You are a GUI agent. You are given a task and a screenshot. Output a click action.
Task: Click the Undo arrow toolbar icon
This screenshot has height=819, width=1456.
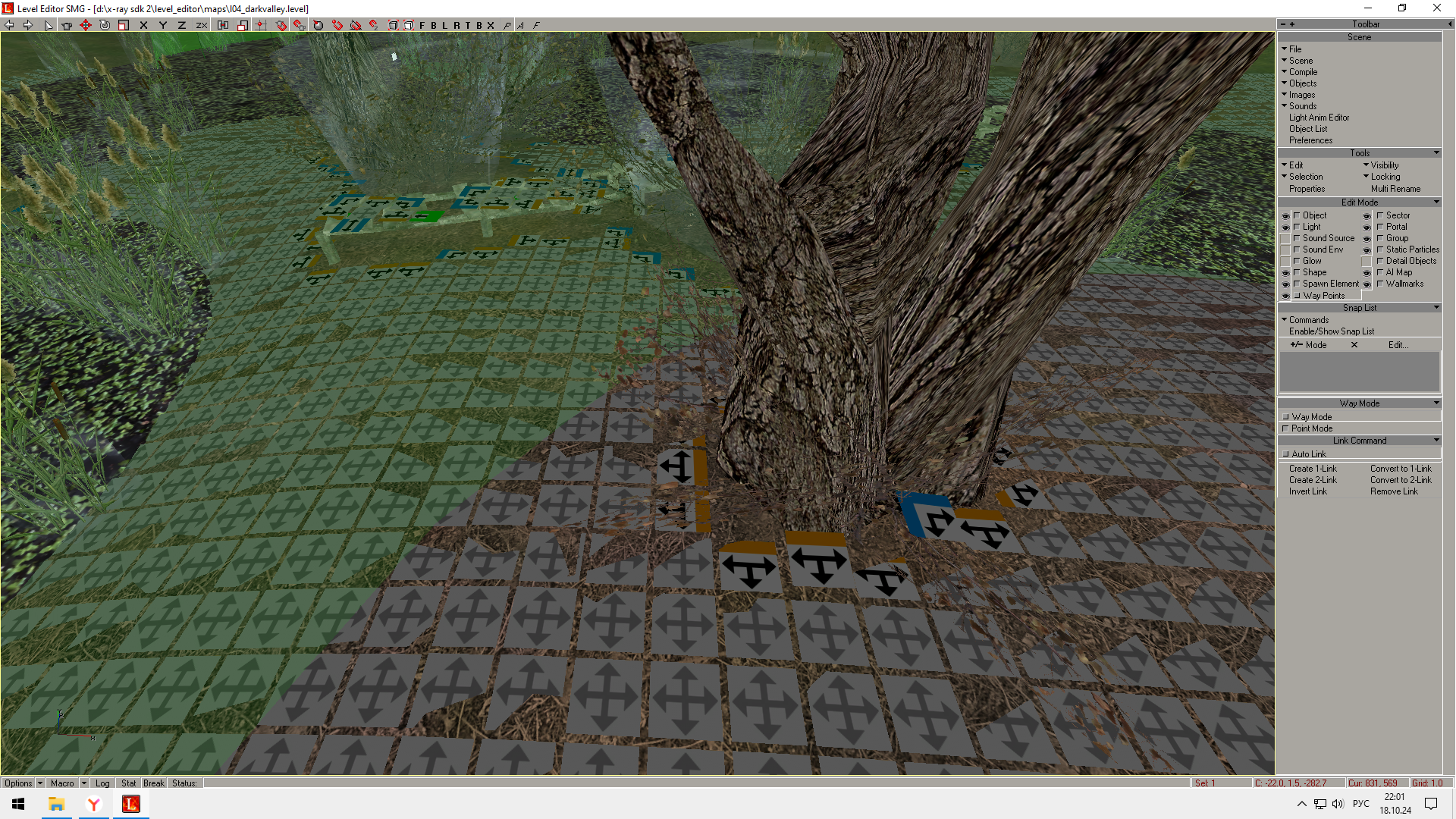[x=9, y=25]
